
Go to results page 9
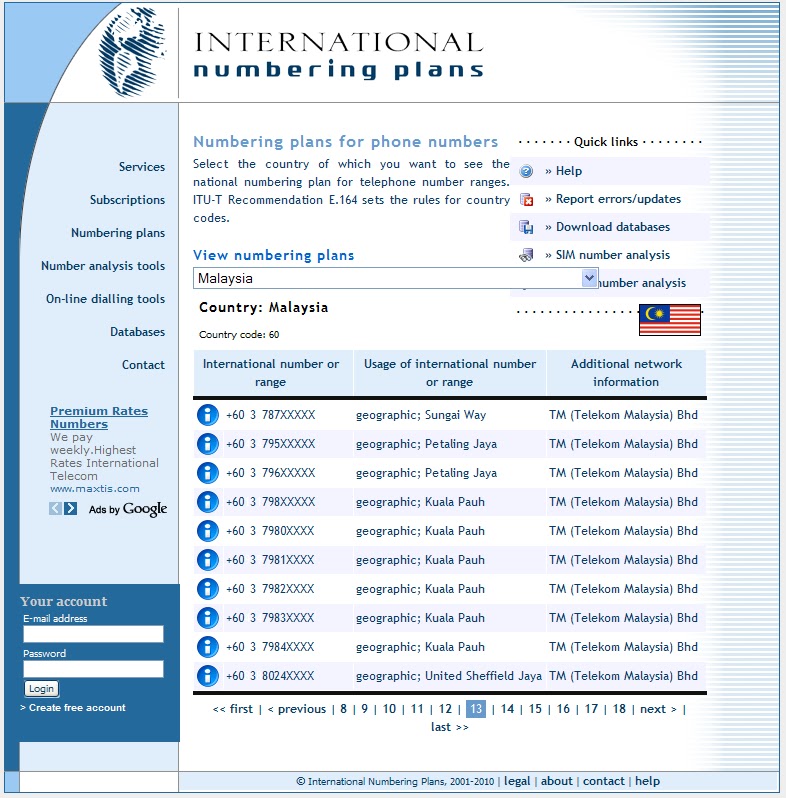point(364,709)
